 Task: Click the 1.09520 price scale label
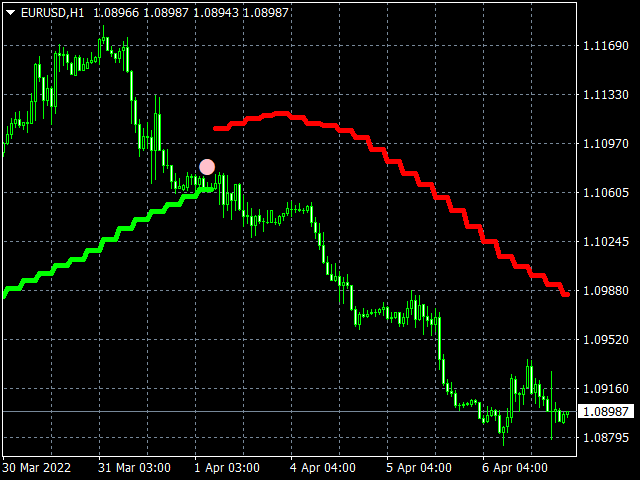click(606, 340)
